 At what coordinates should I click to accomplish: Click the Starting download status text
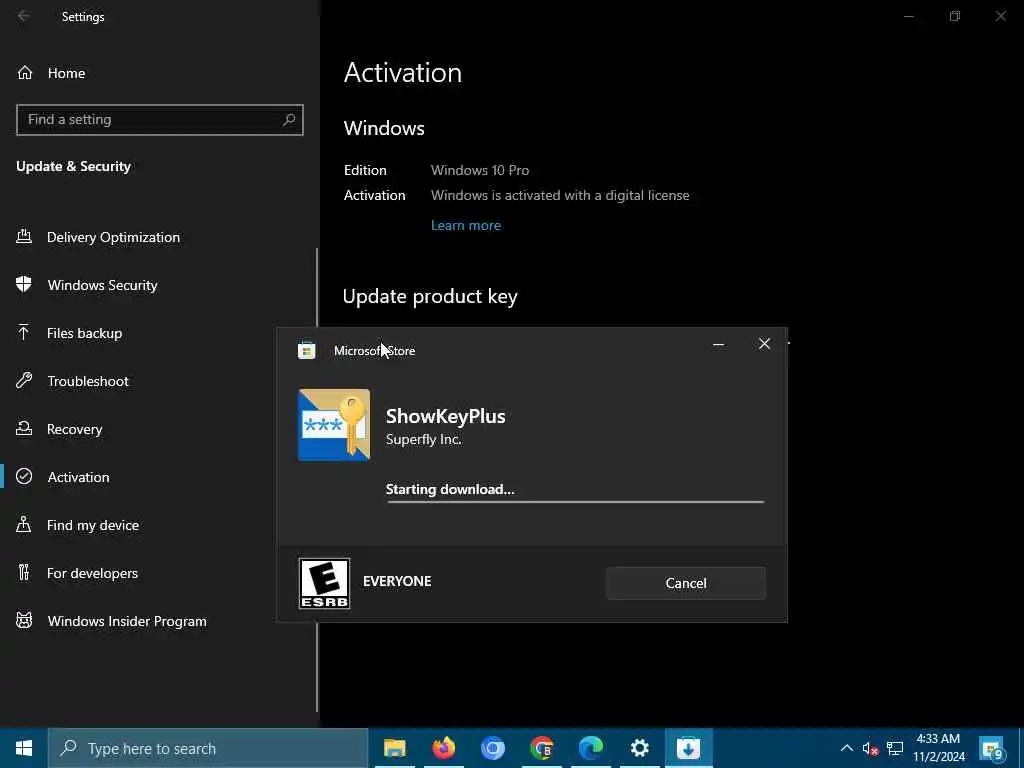tap(450, 489)
